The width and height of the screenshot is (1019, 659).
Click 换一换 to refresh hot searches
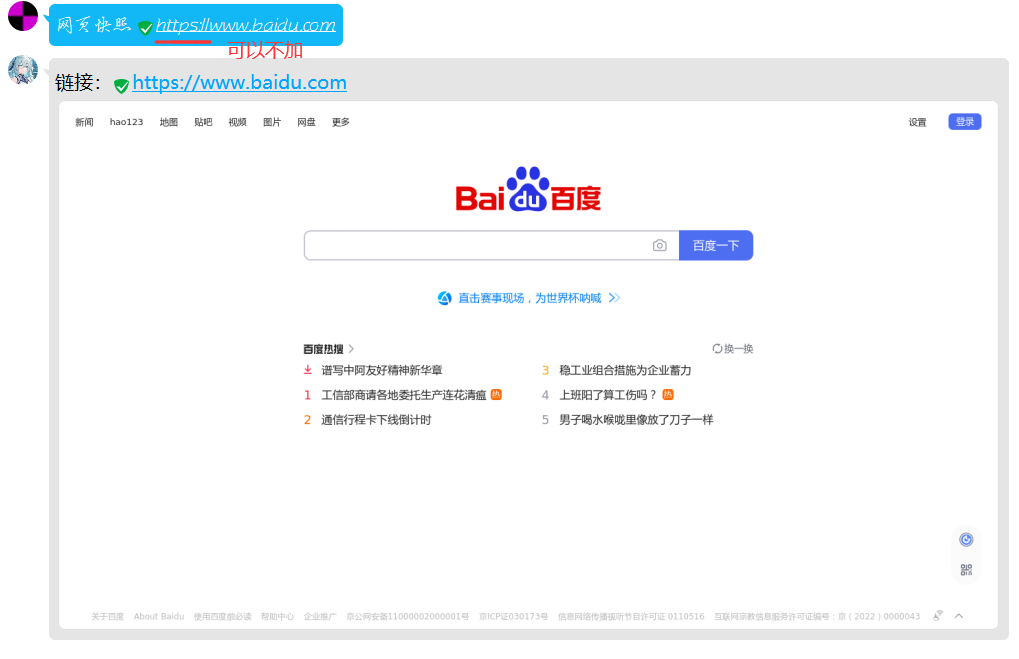(738, 349)
